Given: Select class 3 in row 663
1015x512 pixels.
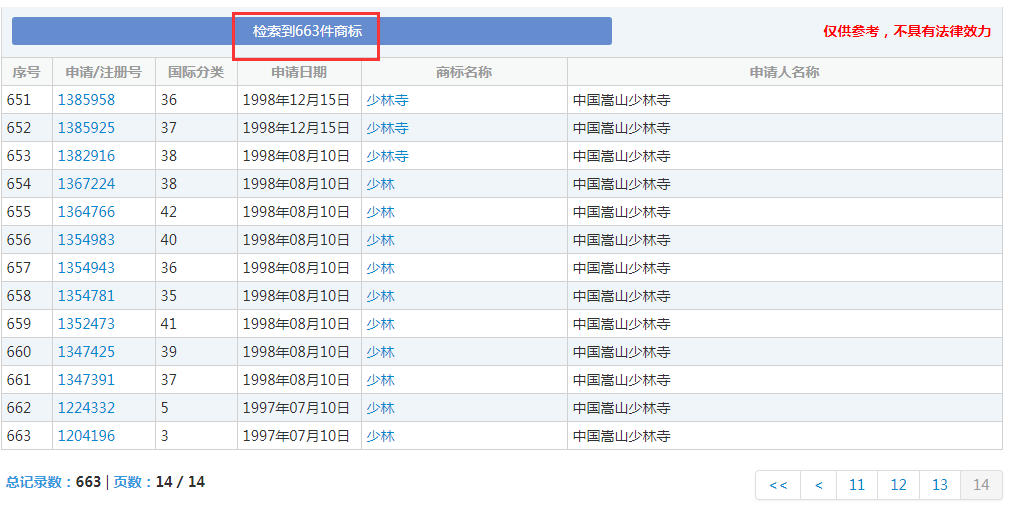Looking at the screenshot, I should pos(164,436).
